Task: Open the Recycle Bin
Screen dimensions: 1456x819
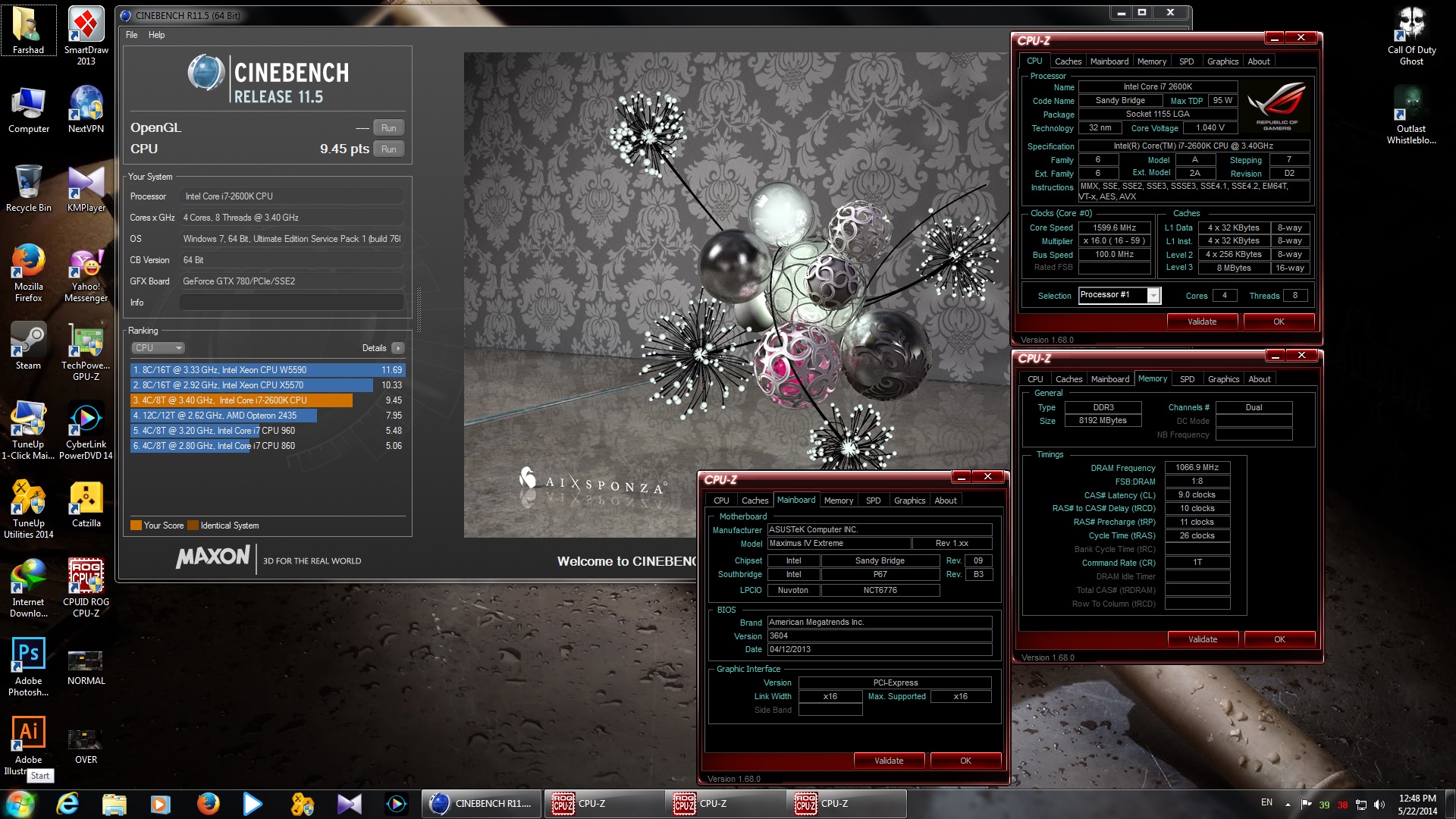Action: [x=28, y=189]
